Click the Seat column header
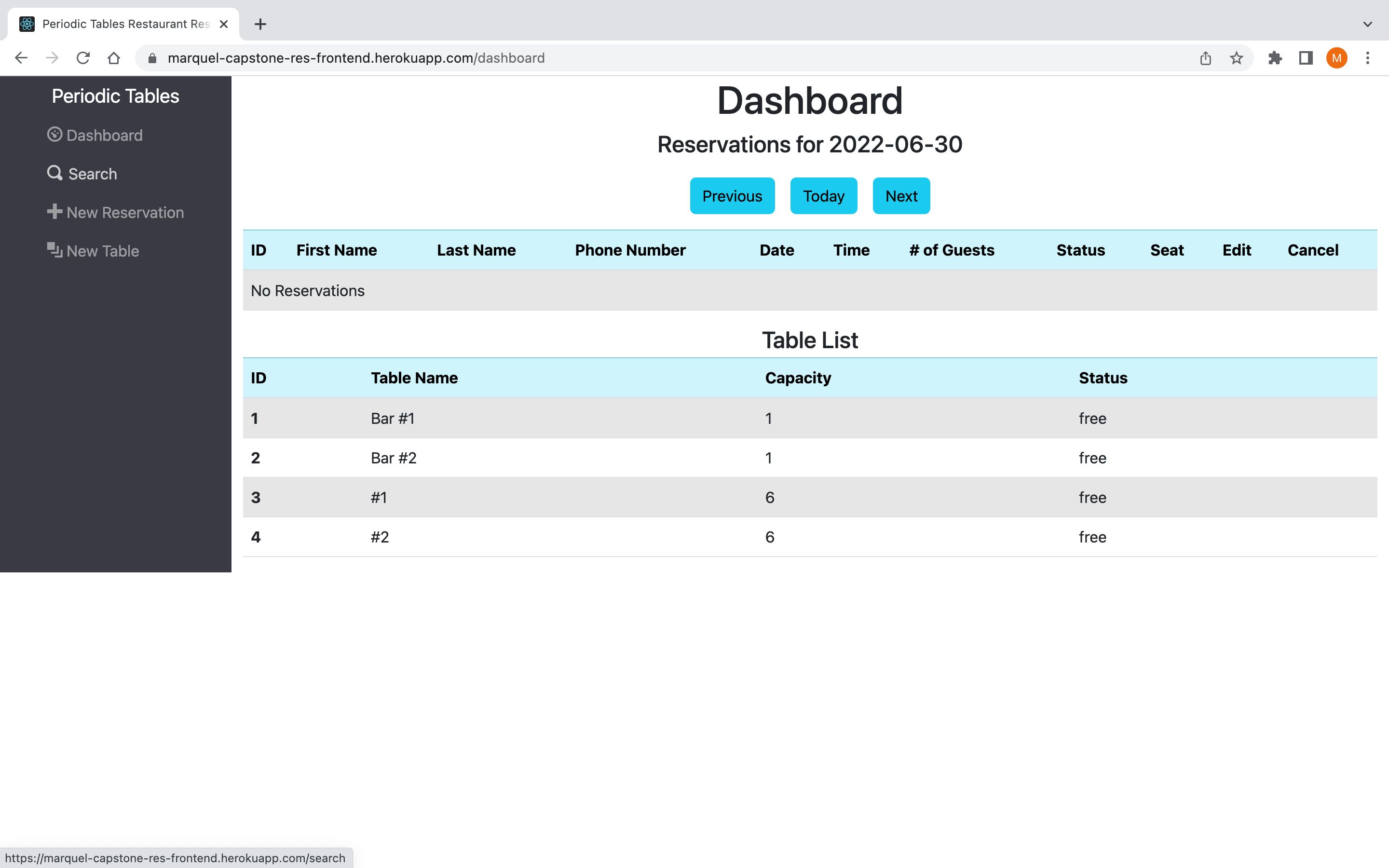The width and height of the screenshot is (1389, 868). (x=1167, y=250)
